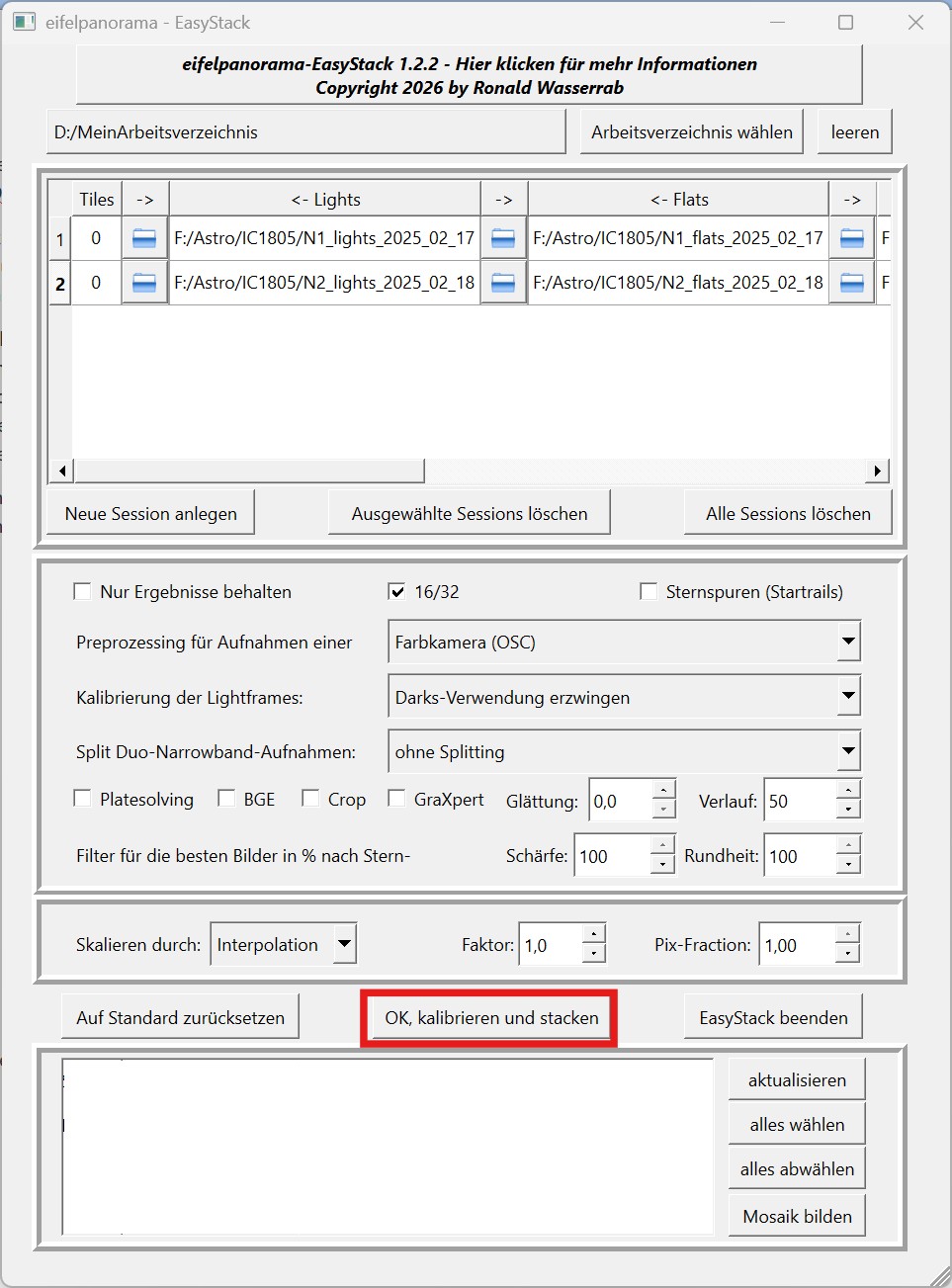Viewport: 952px width, 1288px height.
Task: Click OK, kalibrieren und stacken button
Action: pyautogui.click(x=491, y=1018)
